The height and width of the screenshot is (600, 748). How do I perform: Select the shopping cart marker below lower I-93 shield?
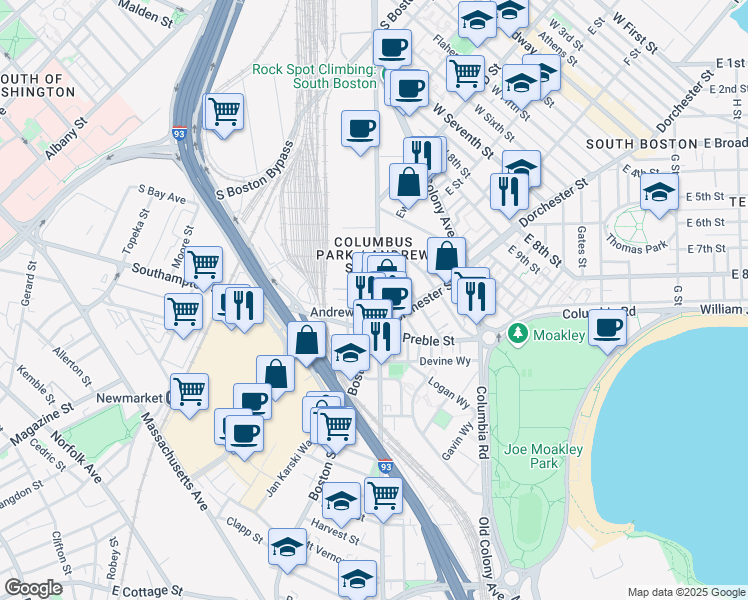[x=384, y=497]
